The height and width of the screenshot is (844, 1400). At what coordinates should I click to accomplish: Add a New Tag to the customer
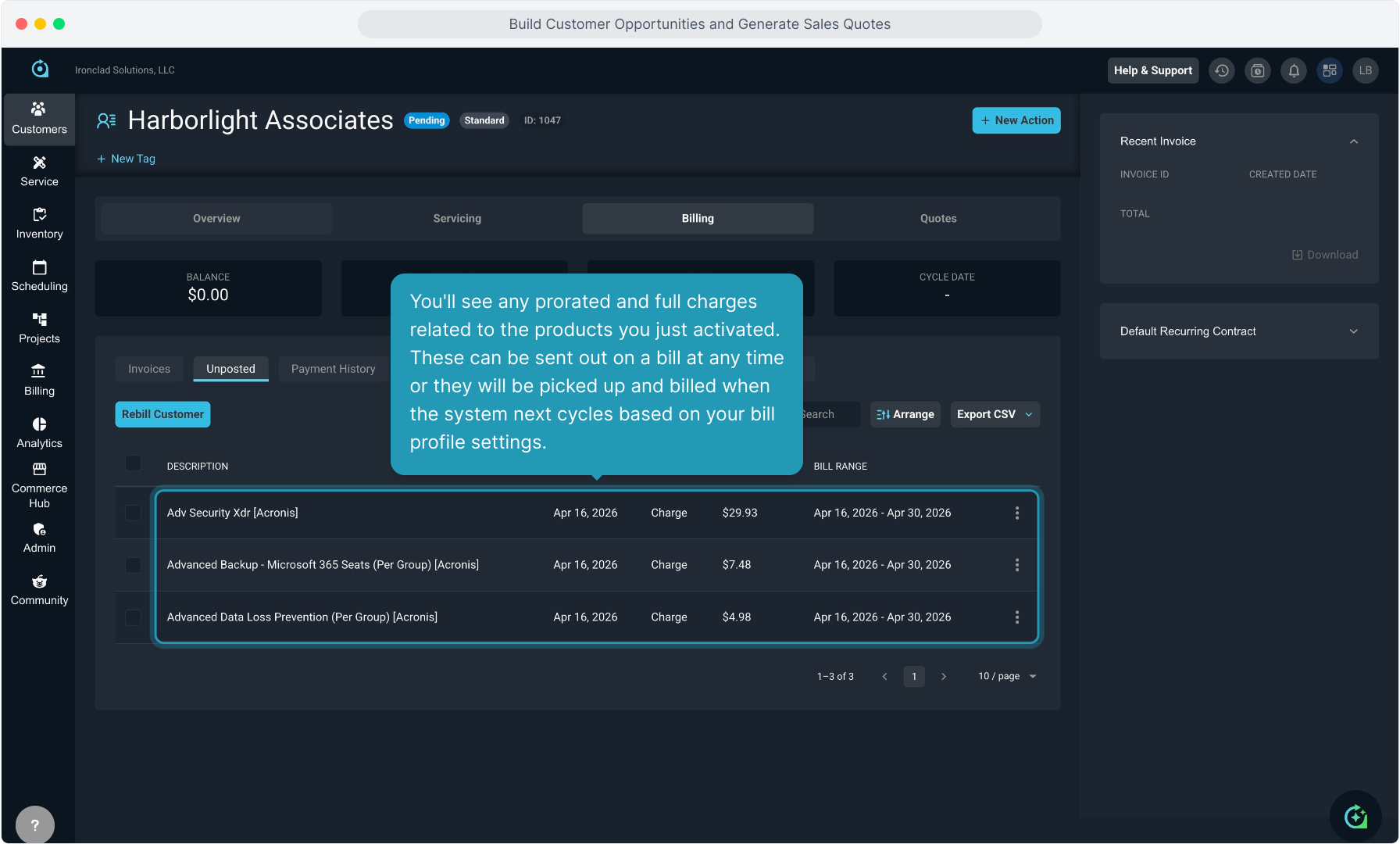[126, 159]
